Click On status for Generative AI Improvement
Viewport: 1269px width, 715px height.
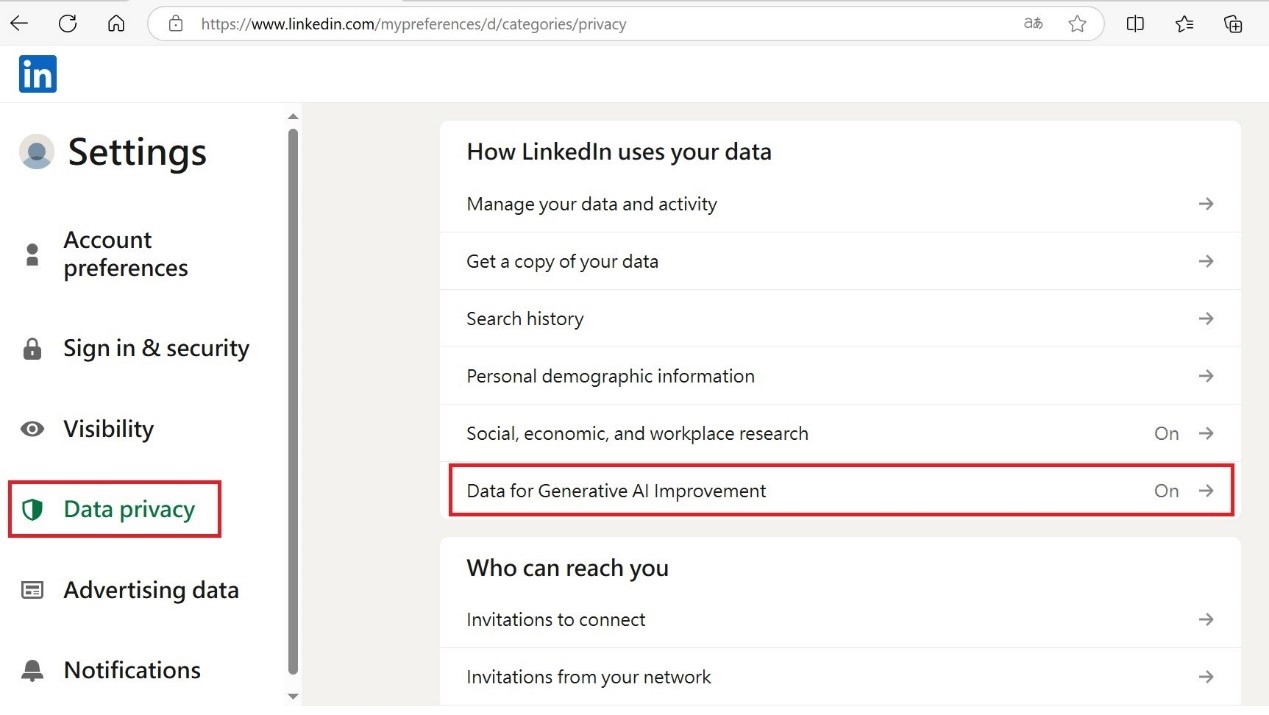click(1167, 491)
